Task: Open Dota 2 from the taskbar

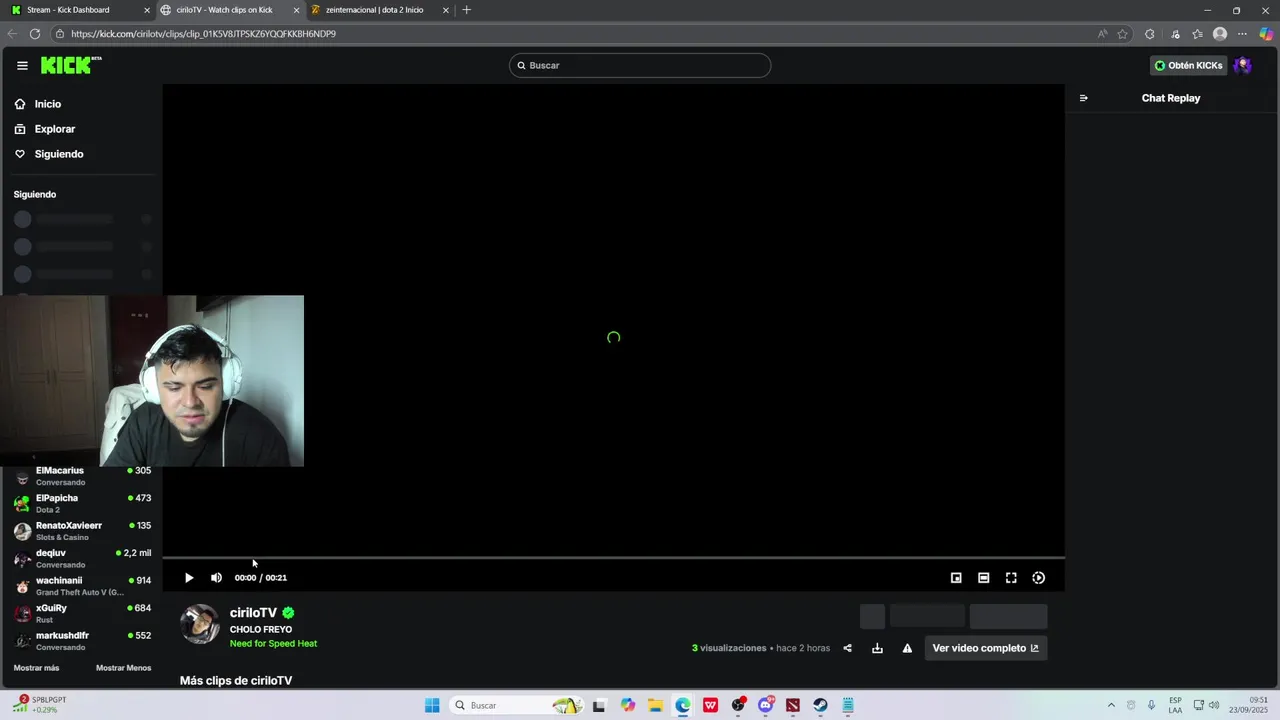Action: 793,705
